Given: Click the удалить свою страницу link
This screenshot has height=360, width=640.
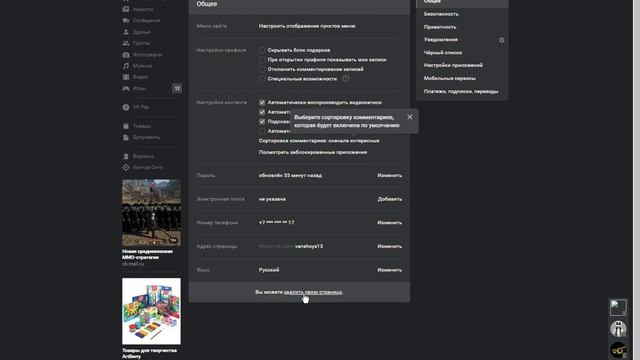Looking at the screenshot, I should [313, 292].
